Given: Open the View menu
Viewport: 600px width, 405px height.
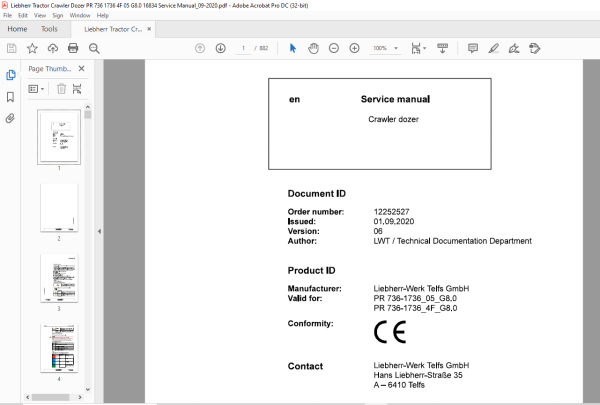Looking at the screenshot, I should pos(40,15).
